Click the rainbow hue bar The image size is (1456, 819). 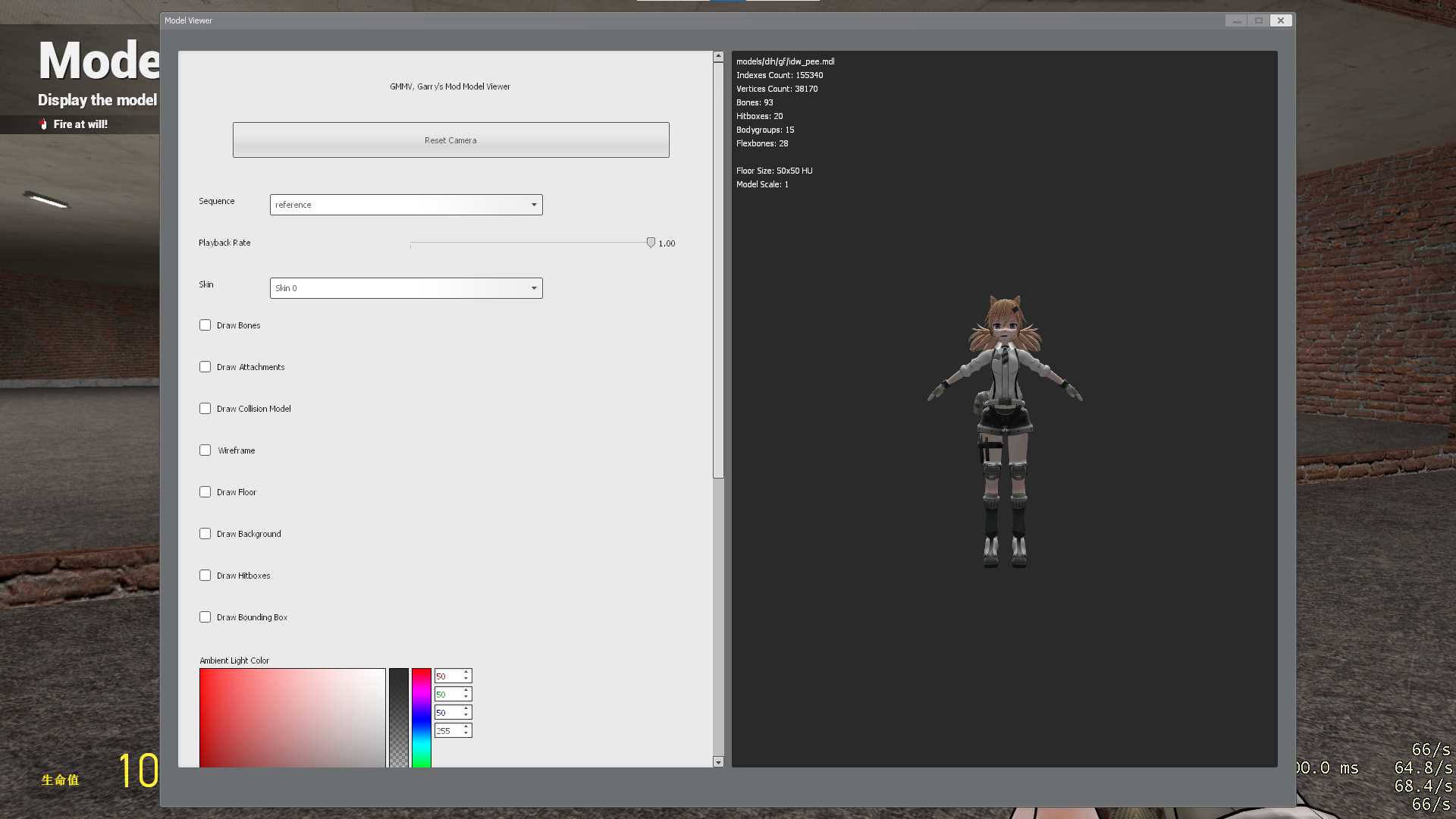(422, 717)
